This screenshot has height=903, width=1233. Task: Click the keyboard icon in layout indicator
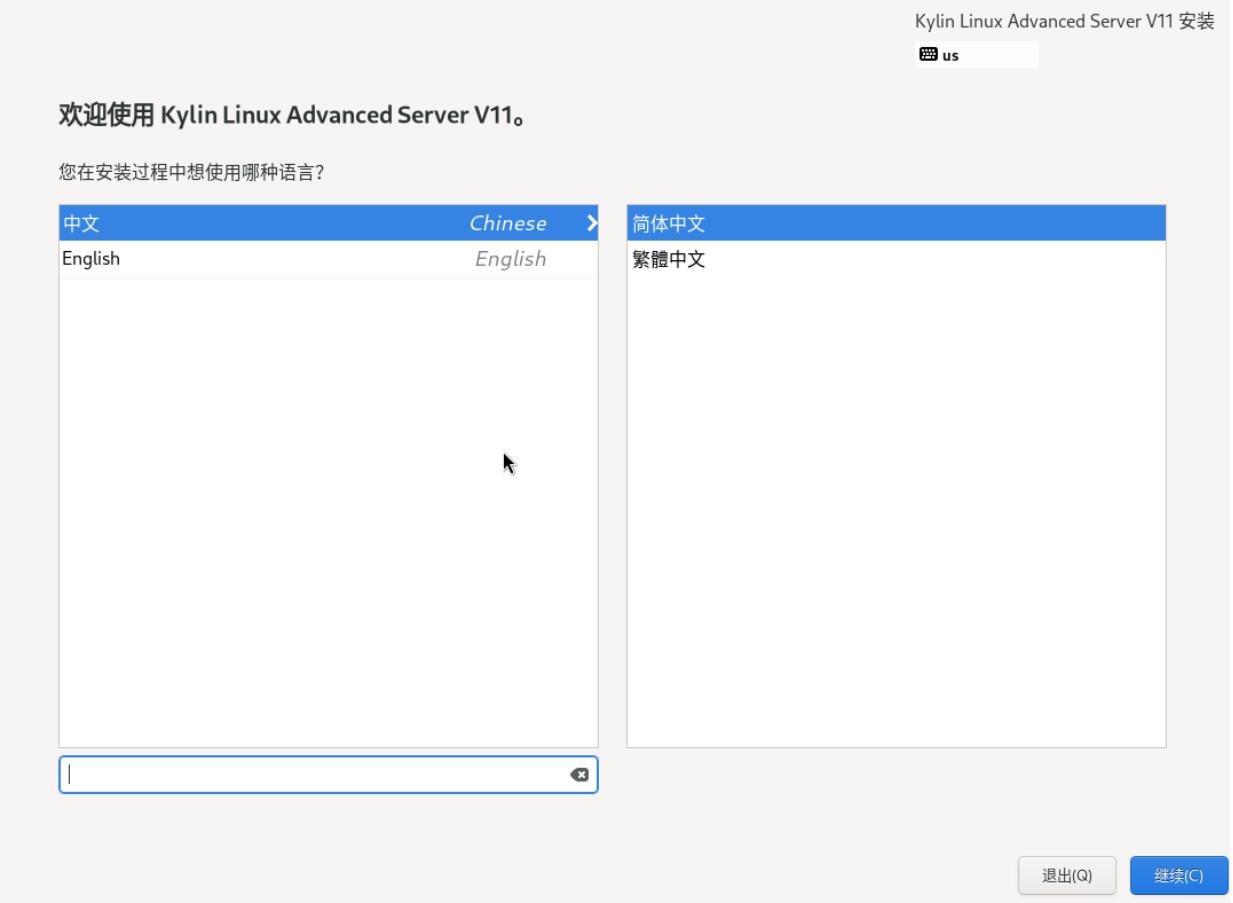[x=926, y=55]
